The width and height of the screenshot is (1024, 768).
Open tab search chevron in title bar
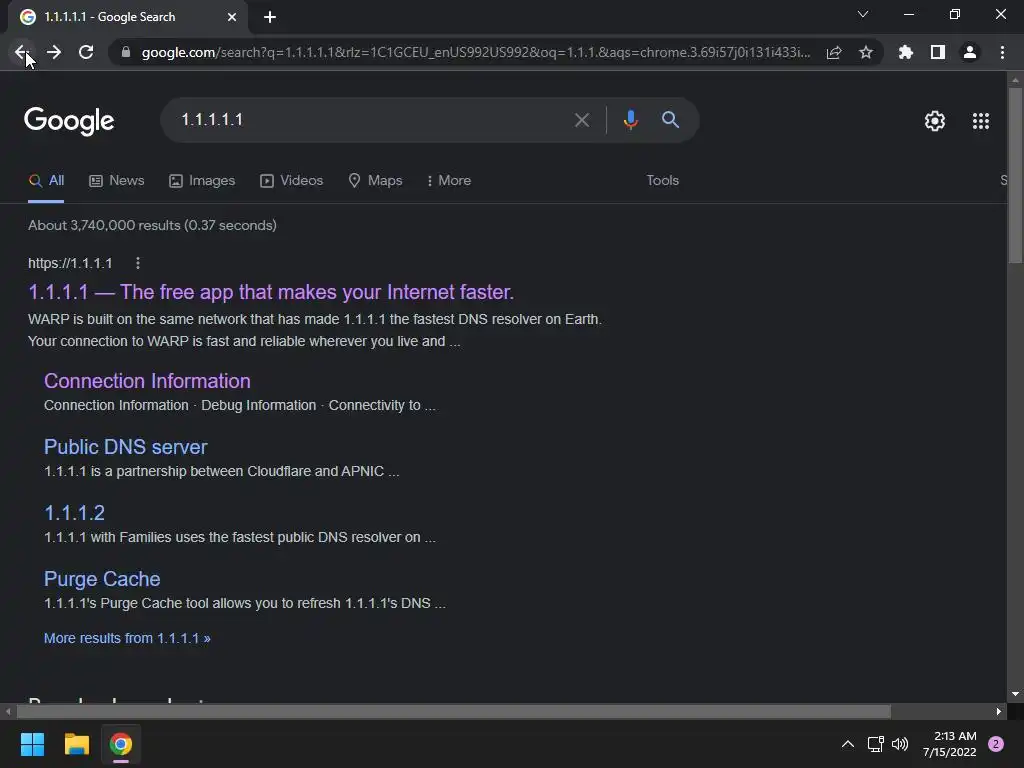(863, 14)
